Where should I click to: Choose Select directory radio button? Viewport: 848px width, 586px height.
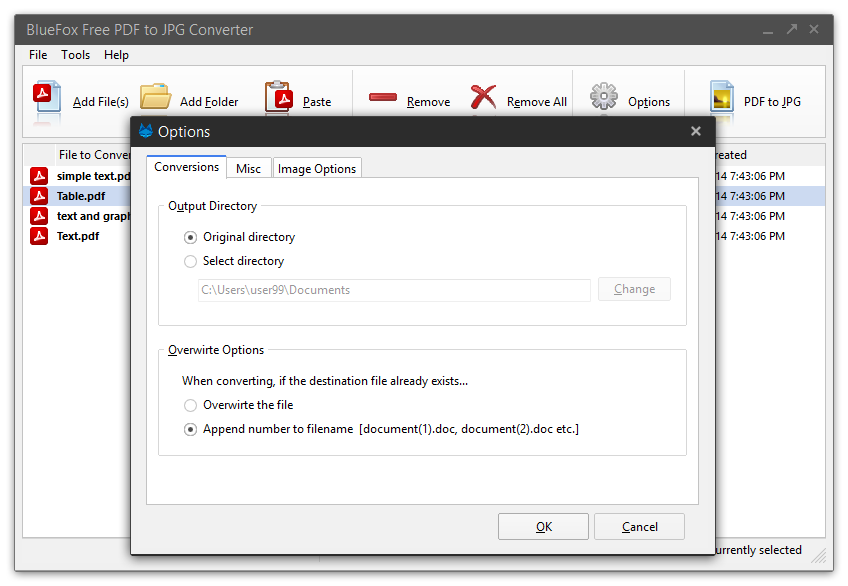[190, 262]
